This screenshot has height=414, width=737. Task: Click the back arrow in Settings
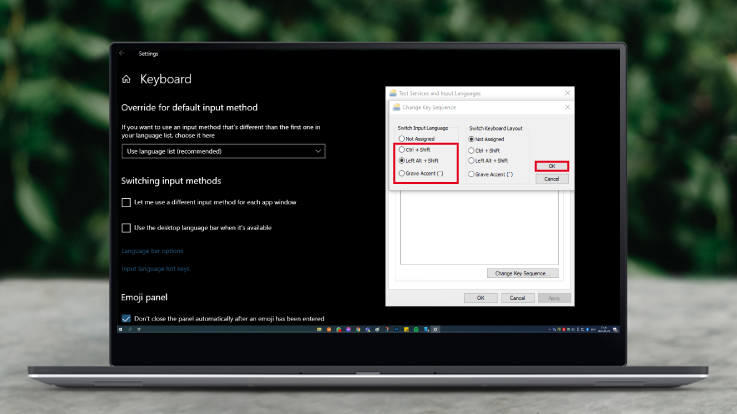click(x=123, y=53)
